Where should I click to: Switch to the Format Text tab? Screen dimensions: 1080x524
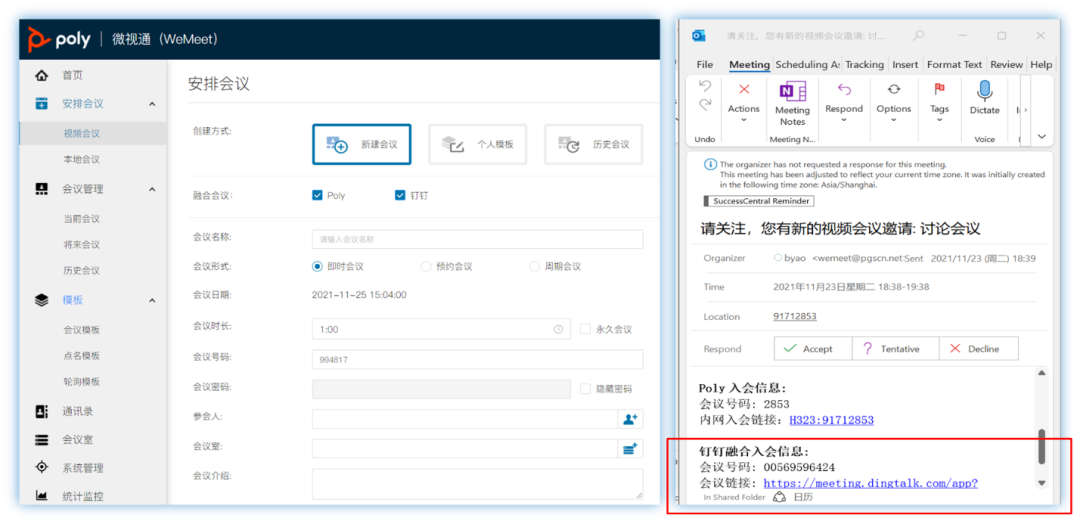[x=954, y=65]
